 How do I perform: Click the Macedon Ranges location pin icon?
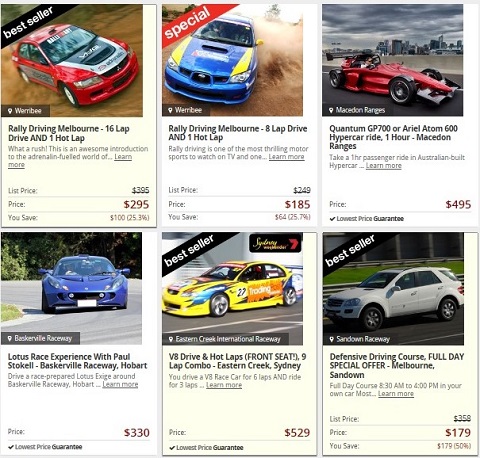[331, 110]
